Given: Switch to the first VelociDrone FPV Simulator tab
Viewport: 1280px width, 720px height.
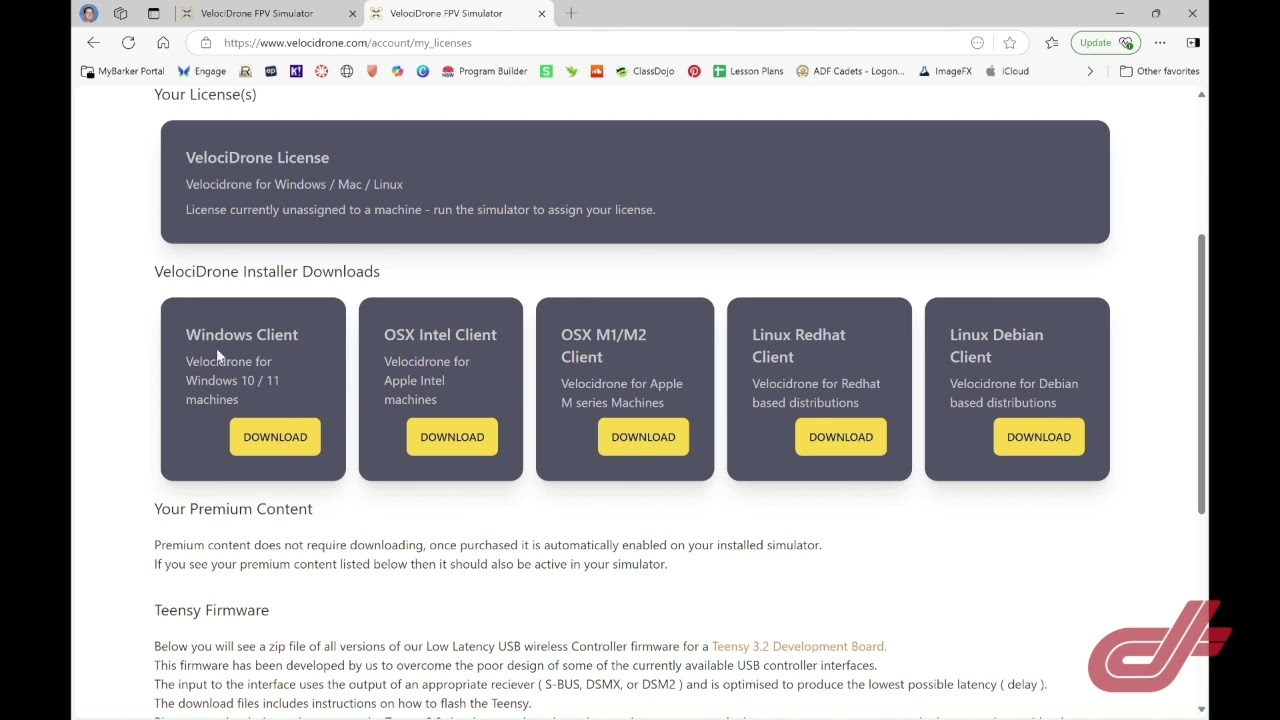Looking at the screenshot, I should coord(268,13).
